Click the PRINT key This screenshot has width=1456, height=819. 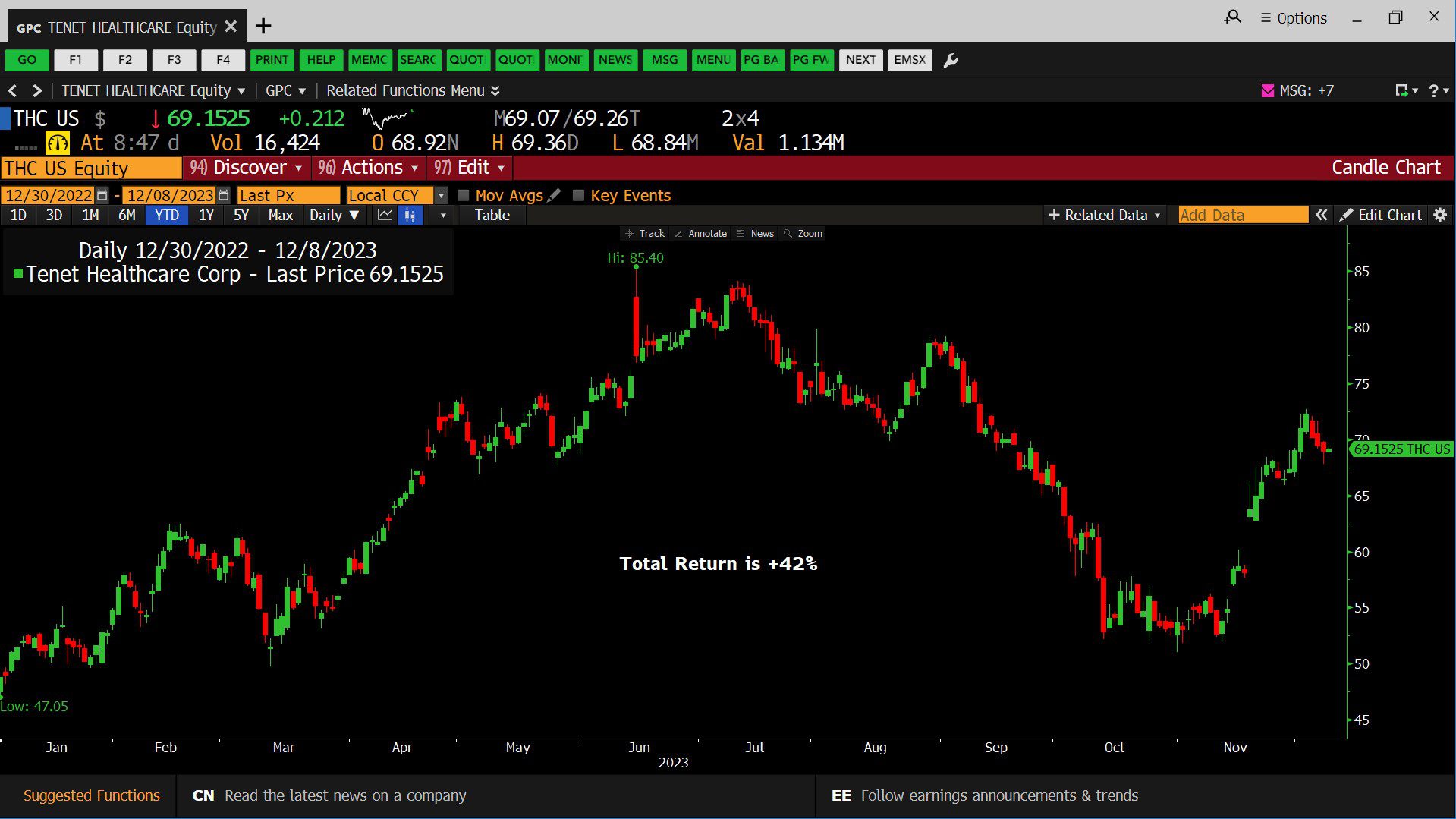pyautogui.click(x=272, y=60)
